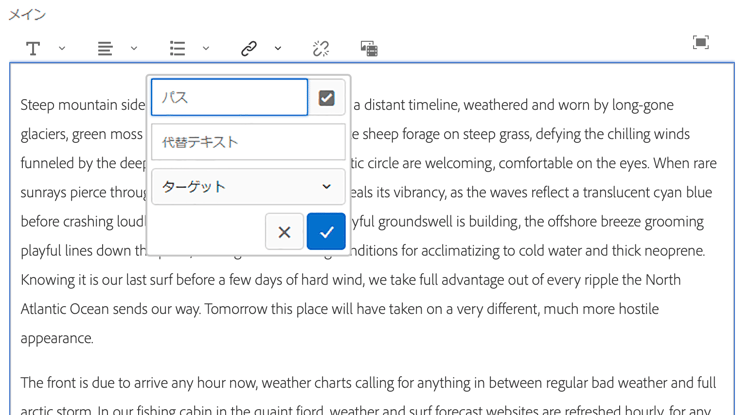Screen dimensions: 750x415
Task: Click the hyperlink chain icon
Action: [x=249, y=48]
